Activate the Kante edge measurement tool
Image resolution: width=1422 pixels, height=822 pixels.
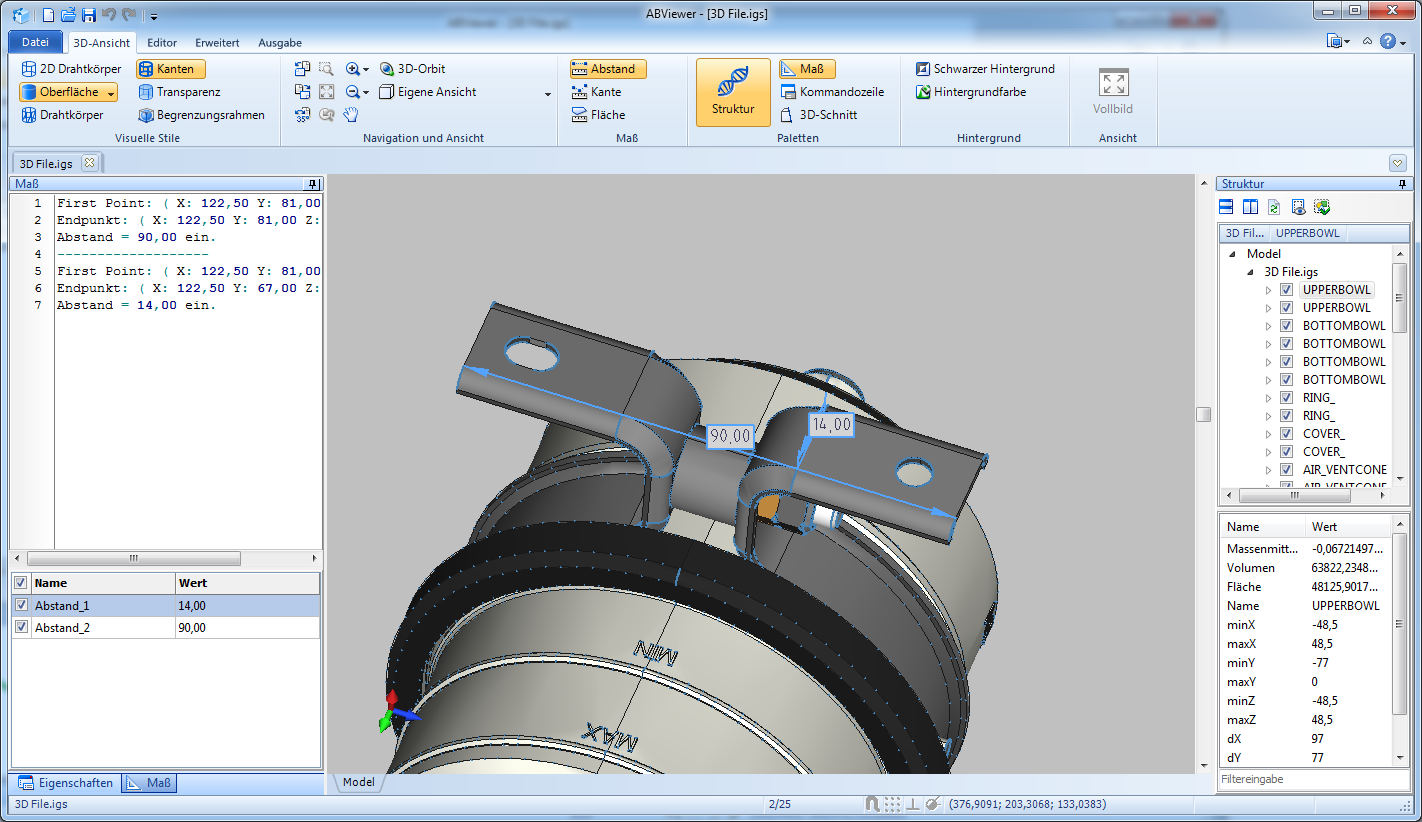point(597,92)
